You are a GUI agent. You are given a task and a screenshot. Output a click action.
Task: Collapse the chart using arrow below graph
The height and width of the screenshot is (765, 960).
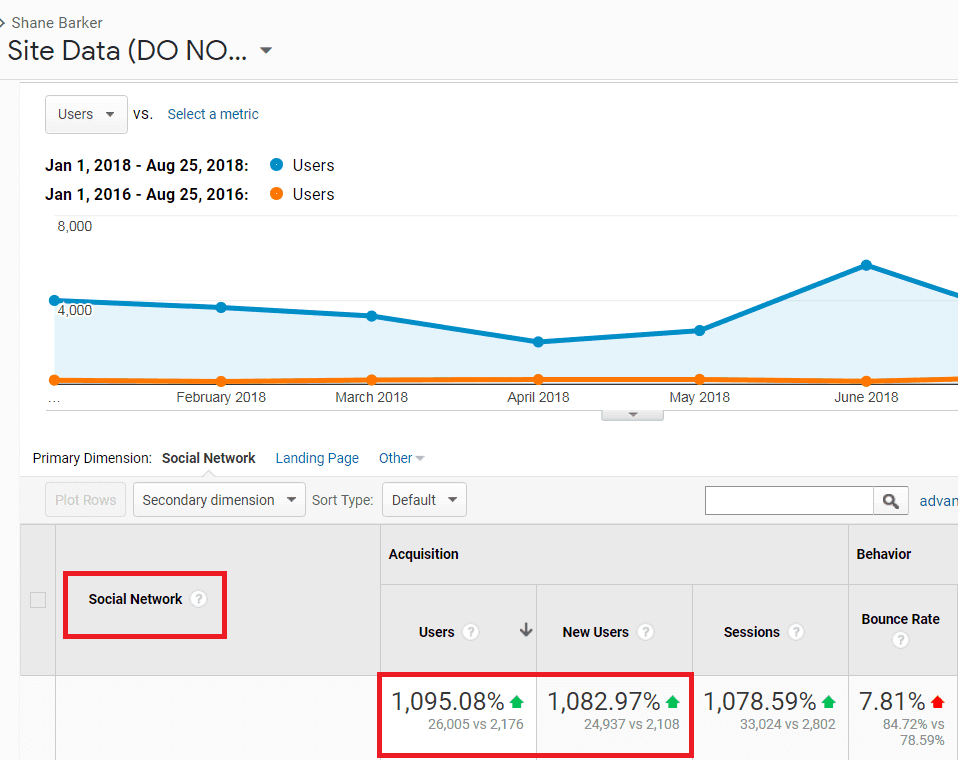(632, 415)
